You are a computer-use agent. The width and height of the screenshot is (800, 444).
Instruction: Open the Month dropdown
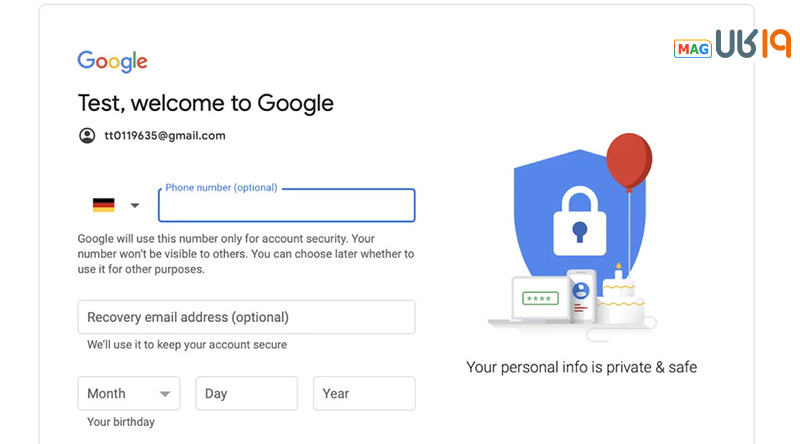[129, 393]
